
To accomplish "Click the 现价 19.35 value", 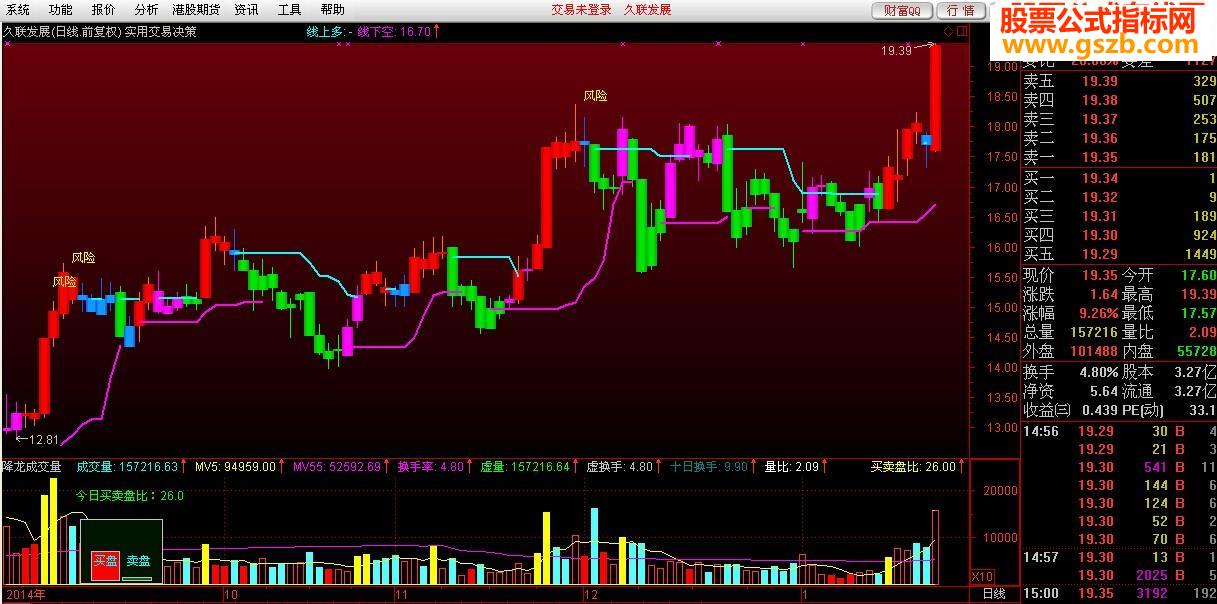I will click(1098, 275).
